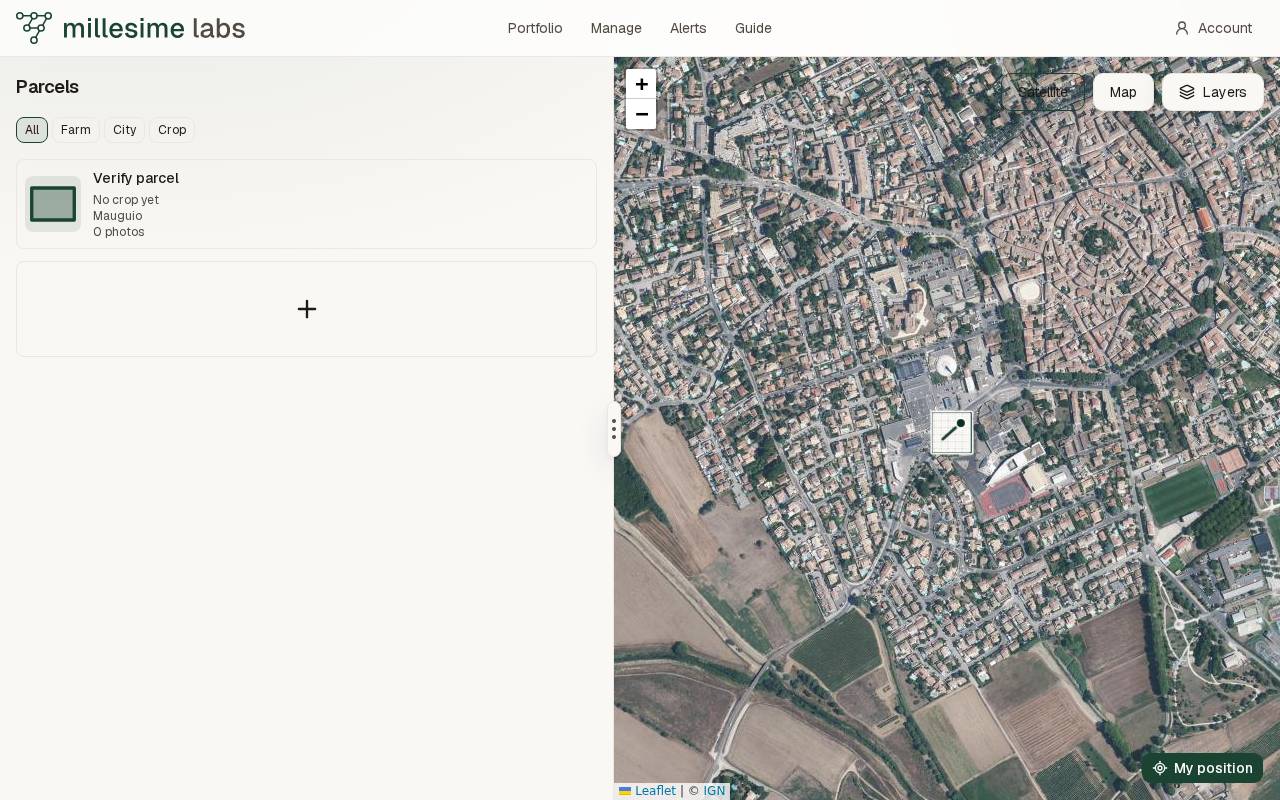Viewport: 1280px width, 800px height.
Task: Open the Account page
Action: [1213, 28]
